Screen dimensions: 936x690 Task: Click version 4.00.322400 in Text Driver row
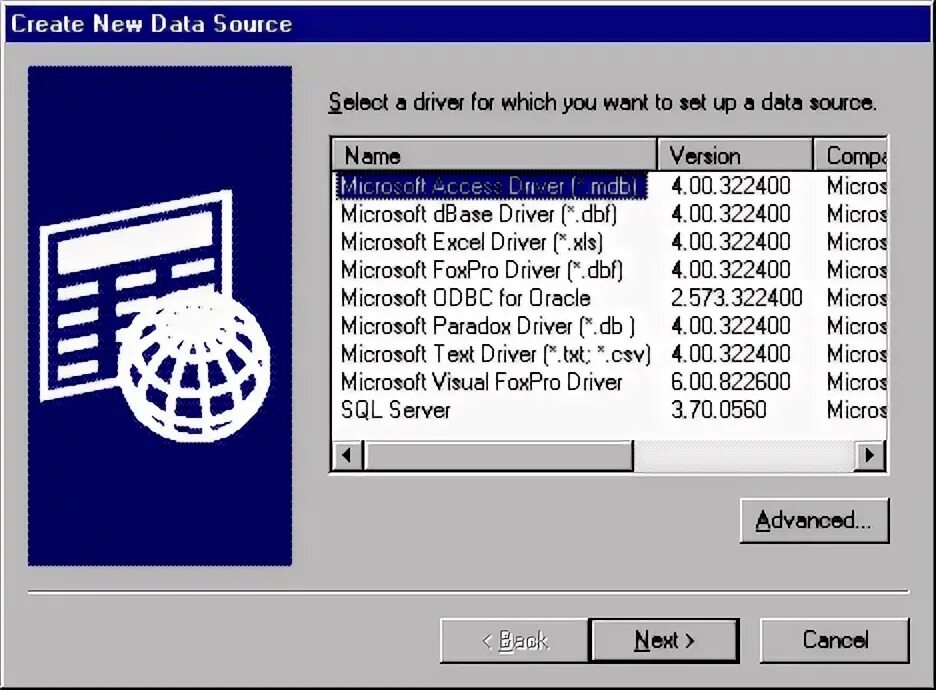(731, 354)
